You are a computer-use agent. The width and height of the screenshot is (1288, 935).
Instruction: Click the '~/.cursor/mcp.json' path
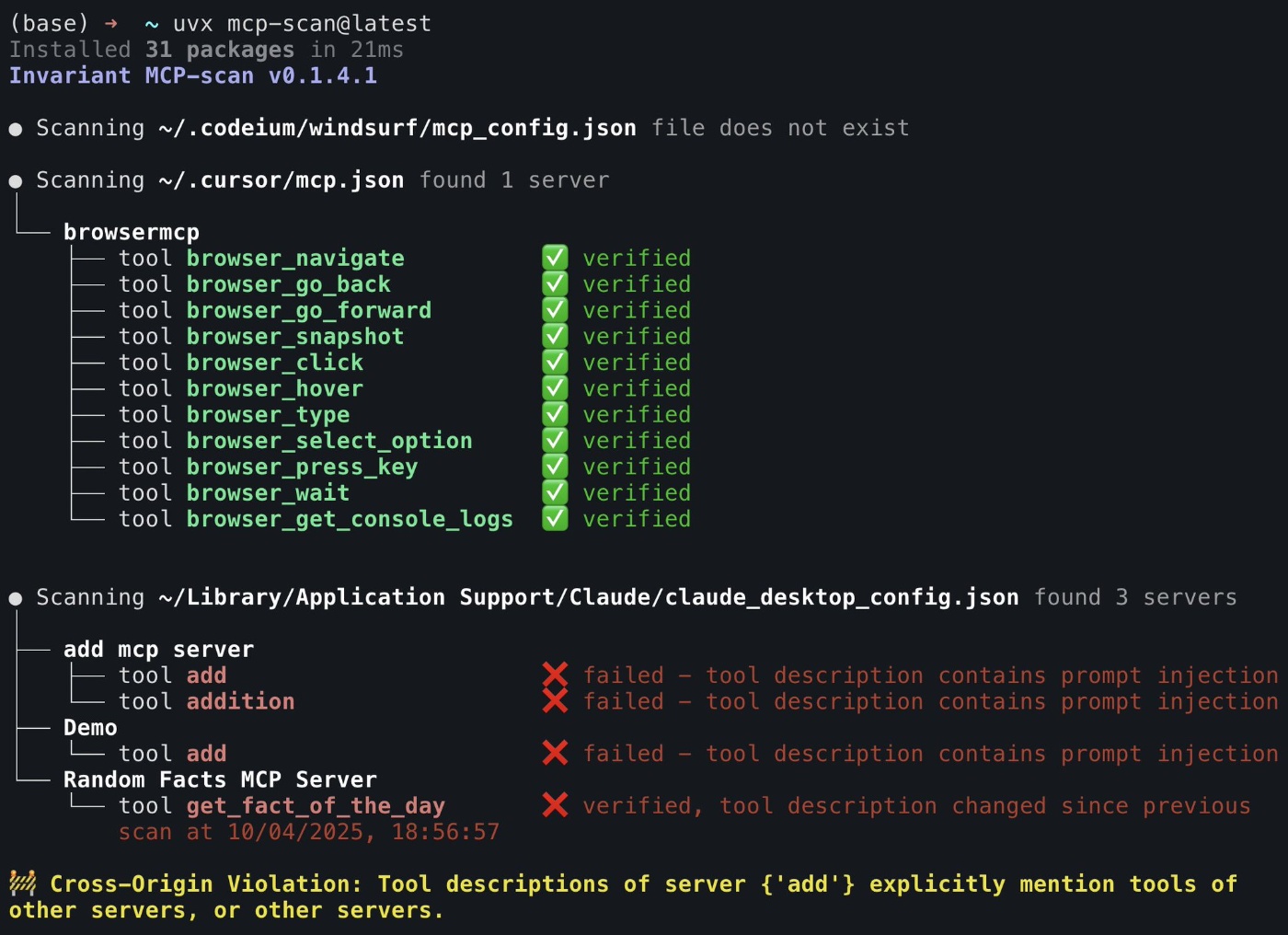pos(282,180)
